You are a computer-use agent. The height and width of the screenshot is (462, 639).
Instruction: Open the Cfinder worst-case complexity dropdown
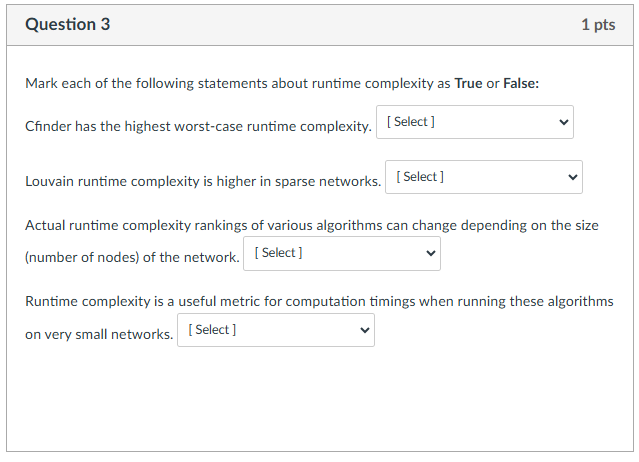click(x=474, y=122)
